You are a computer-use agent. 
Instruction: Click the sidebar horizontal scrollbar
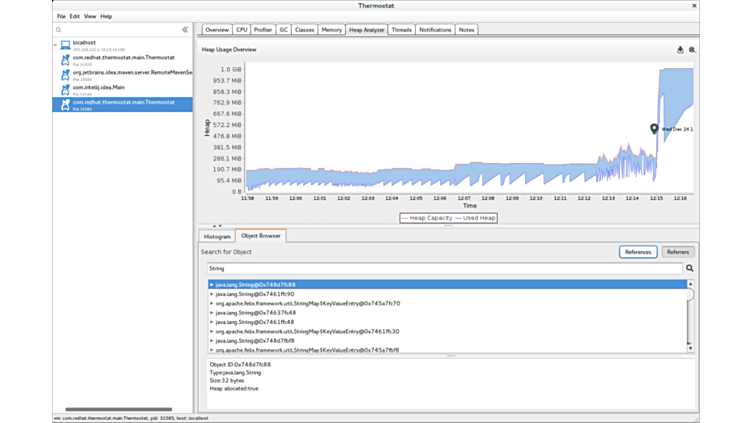click(x=118, y=409)
